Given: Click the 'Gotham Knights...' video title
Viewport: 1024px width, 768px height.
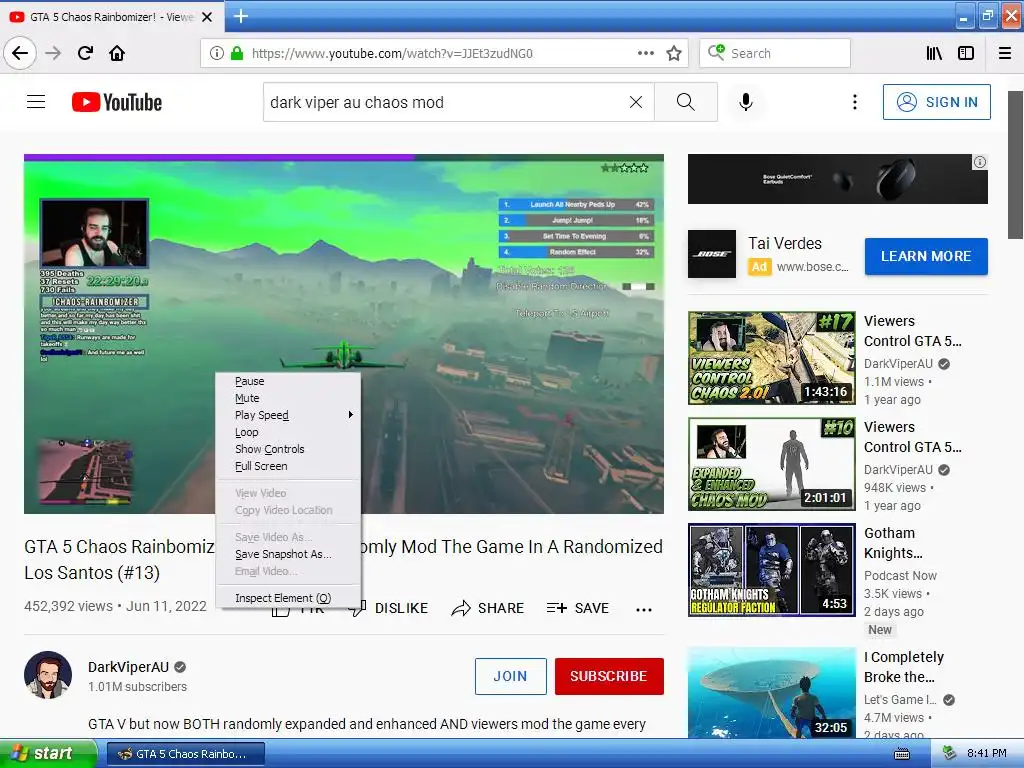Looking at the screenshot, I should (x=893, y=543).
